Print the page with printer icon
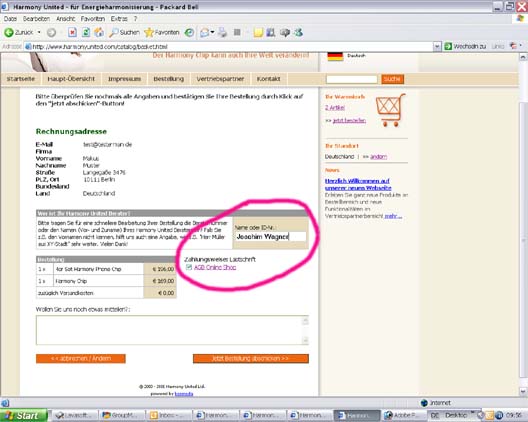The image size is (528, 422). tap(223, 32)
